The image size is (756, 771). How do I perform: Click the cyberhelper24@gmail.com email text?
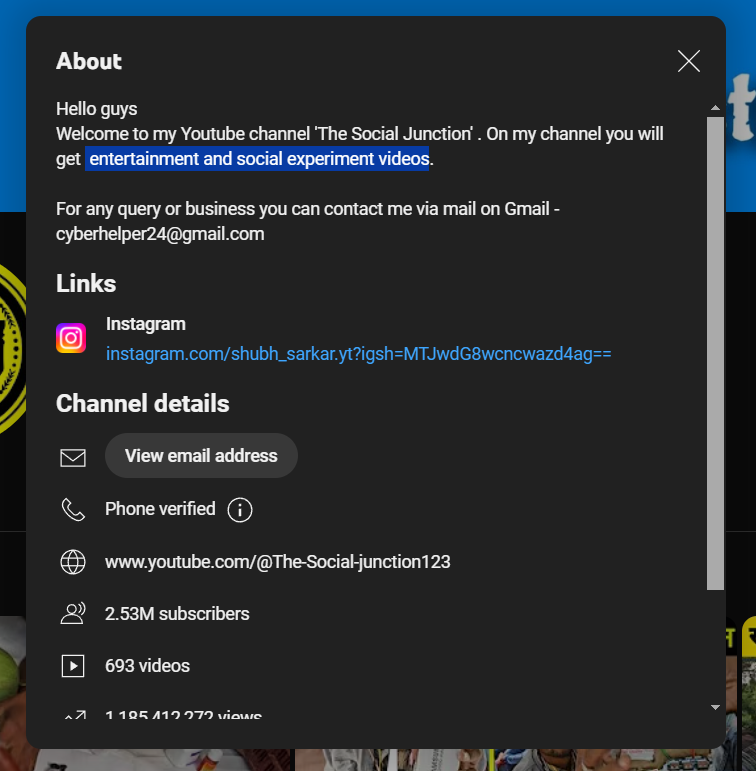[160, 234]
